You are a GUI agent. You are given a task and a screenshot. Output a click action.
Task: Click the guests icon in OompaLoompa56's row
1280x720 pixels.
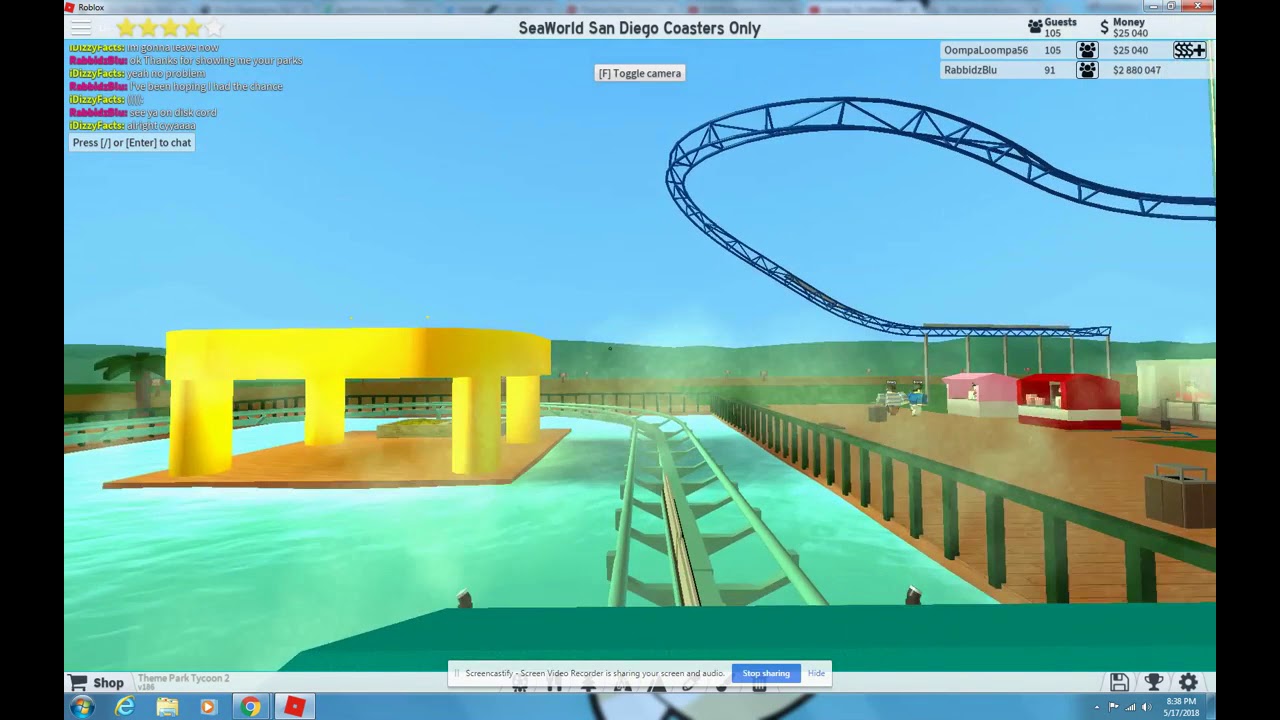1087,50
